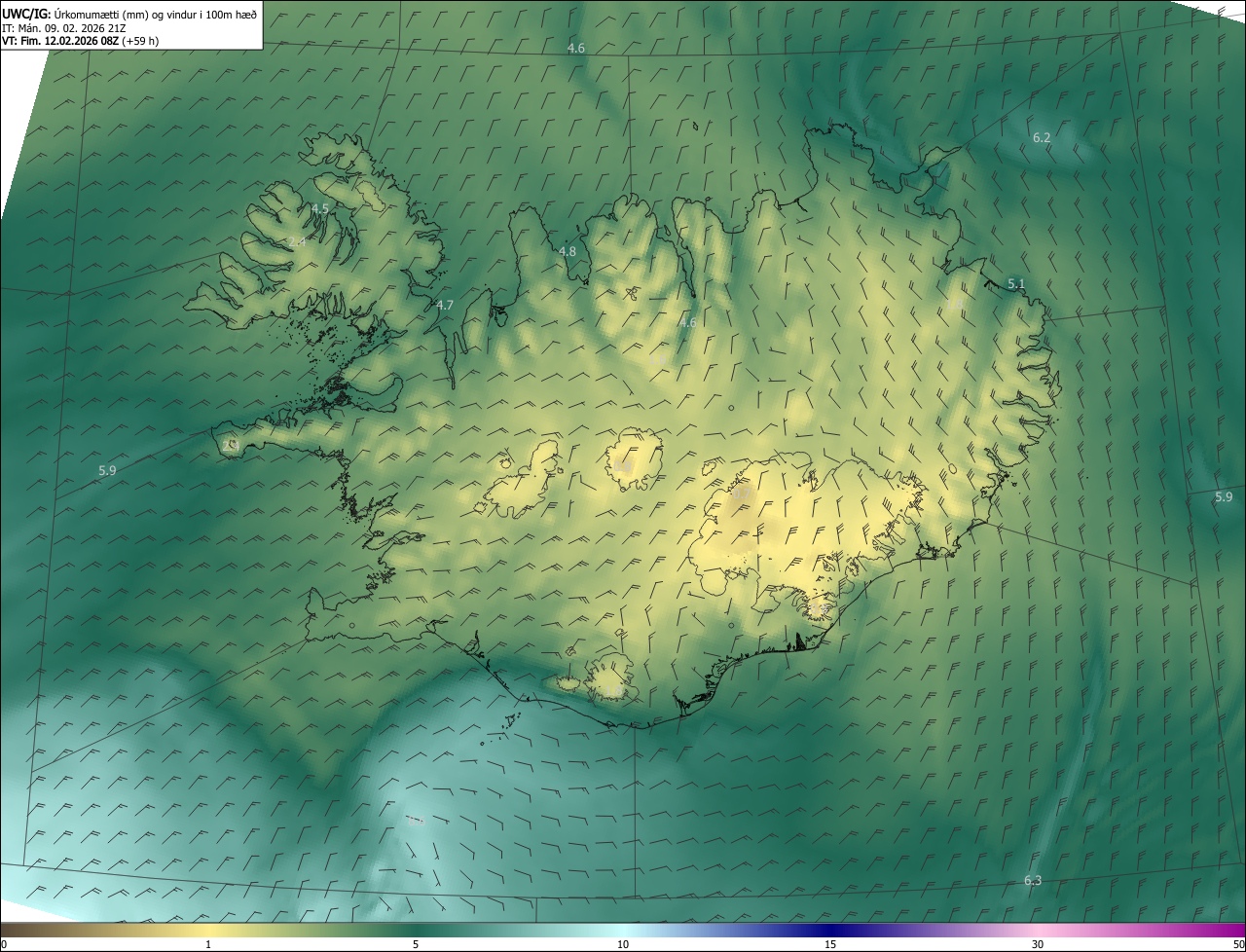Image resolution: width=1246 pixels, height=952 pixels.
Task: Select the 'IT: Mán. 09. 02. 2026 21Z' line
Action: [x=63, y=27]
